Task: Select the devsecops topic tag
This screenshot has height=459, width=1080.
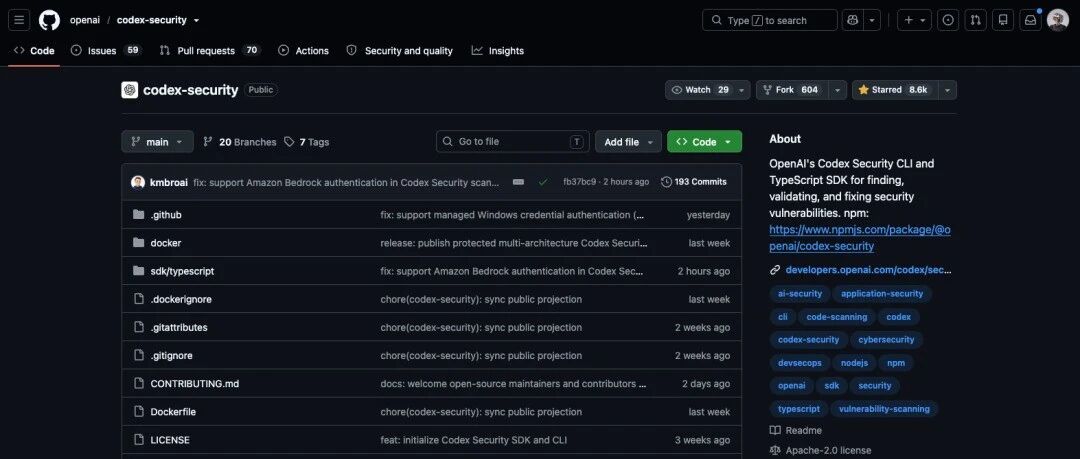Action: tap(800, 363)
